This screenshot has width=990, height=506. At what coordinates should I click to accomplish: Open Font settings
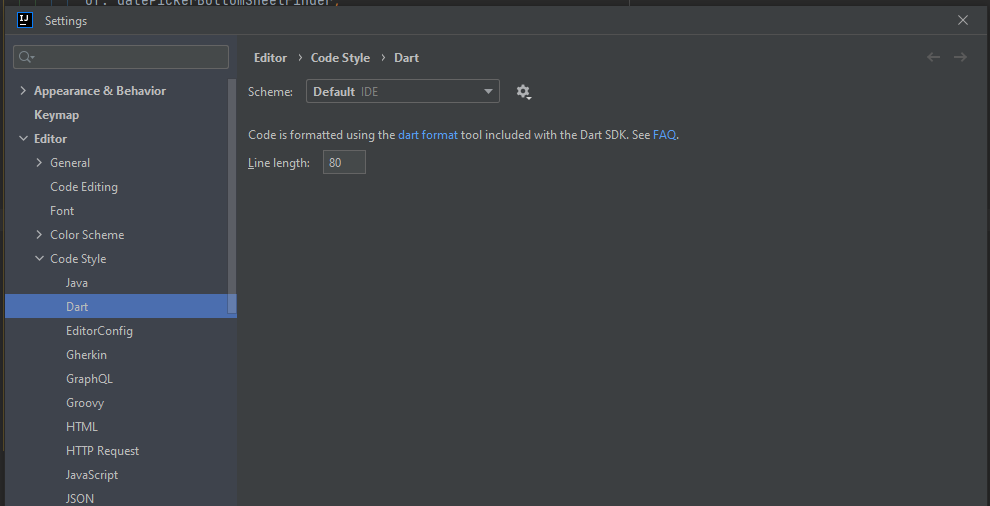point(62,211)
